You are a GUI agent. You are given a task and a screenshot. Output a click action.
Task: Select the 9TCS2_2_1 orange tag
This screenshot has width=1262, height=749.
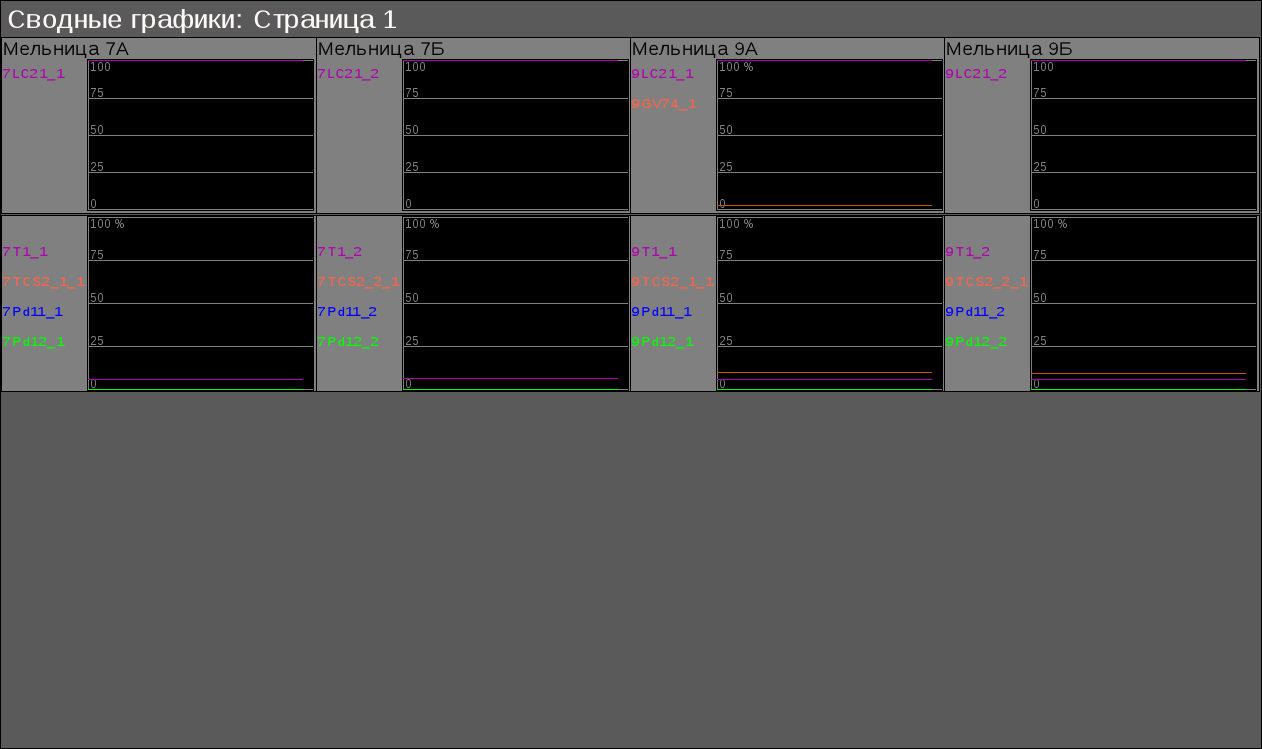(x=986, y=282)
